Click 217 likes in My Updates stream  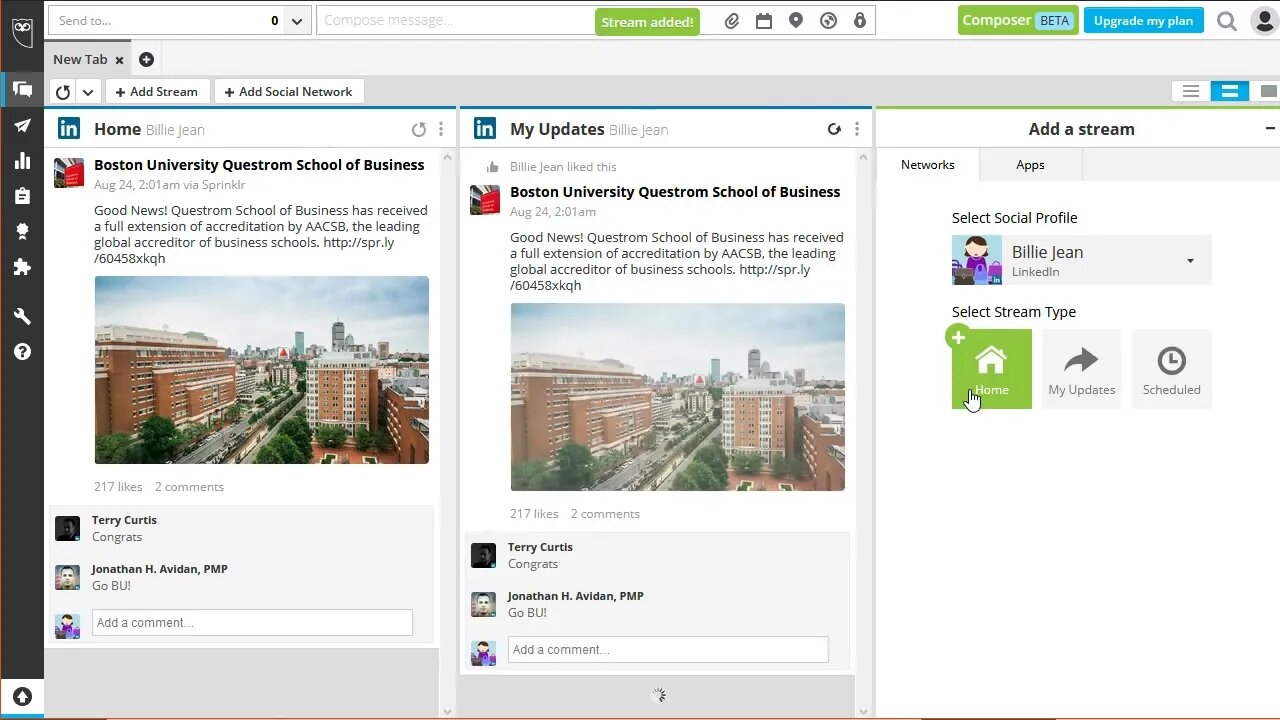coord(534,514)
